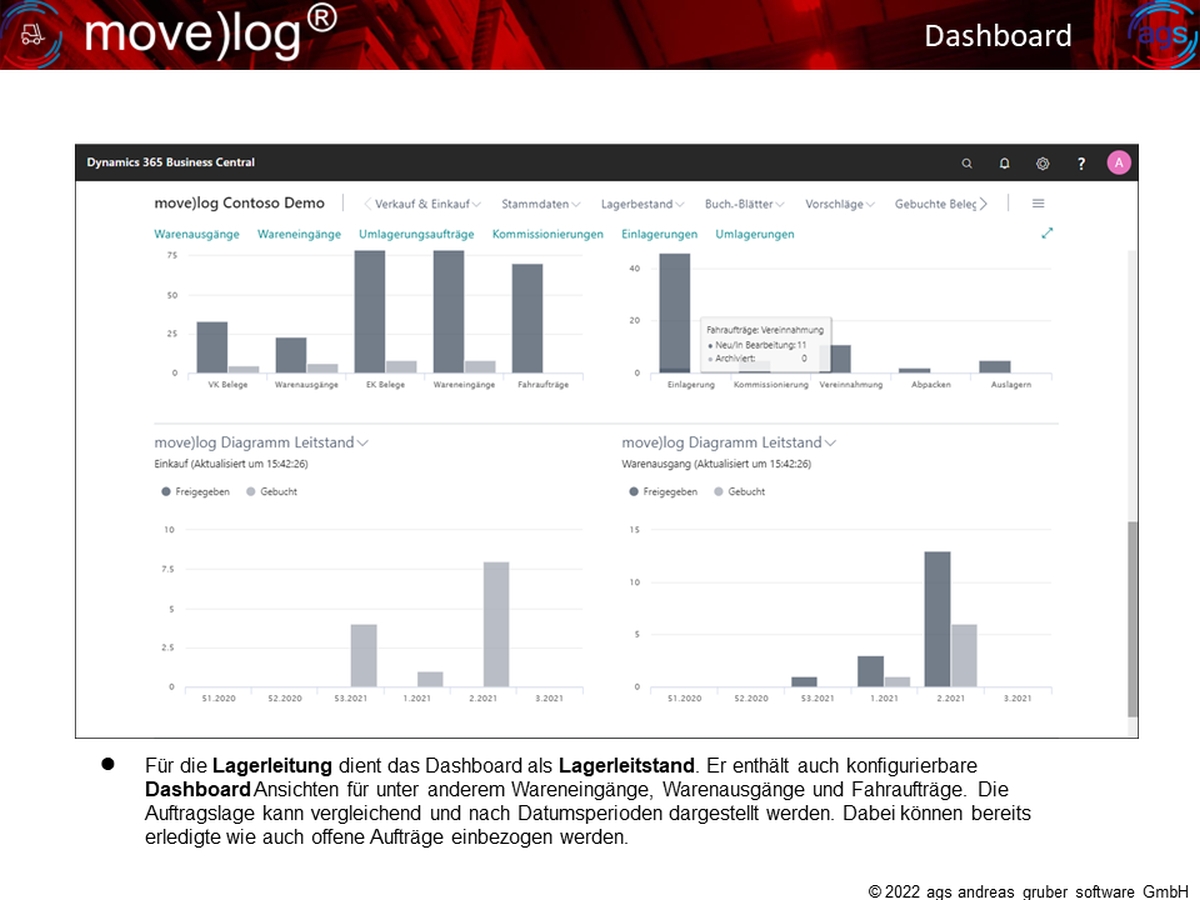Click the Auslagern bar

coord(995,367)
